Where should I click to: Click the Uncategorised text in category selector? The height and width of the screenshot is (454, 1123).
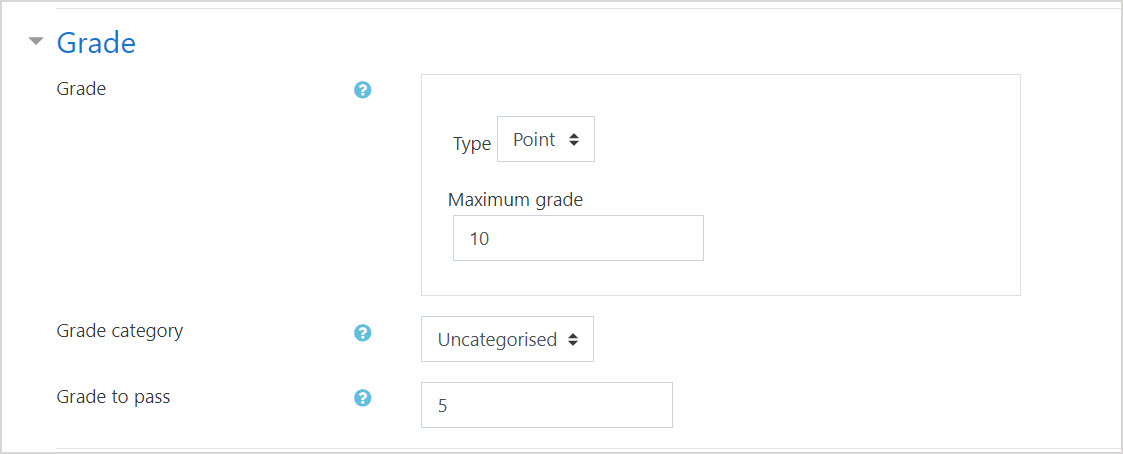tap(497, 340)
